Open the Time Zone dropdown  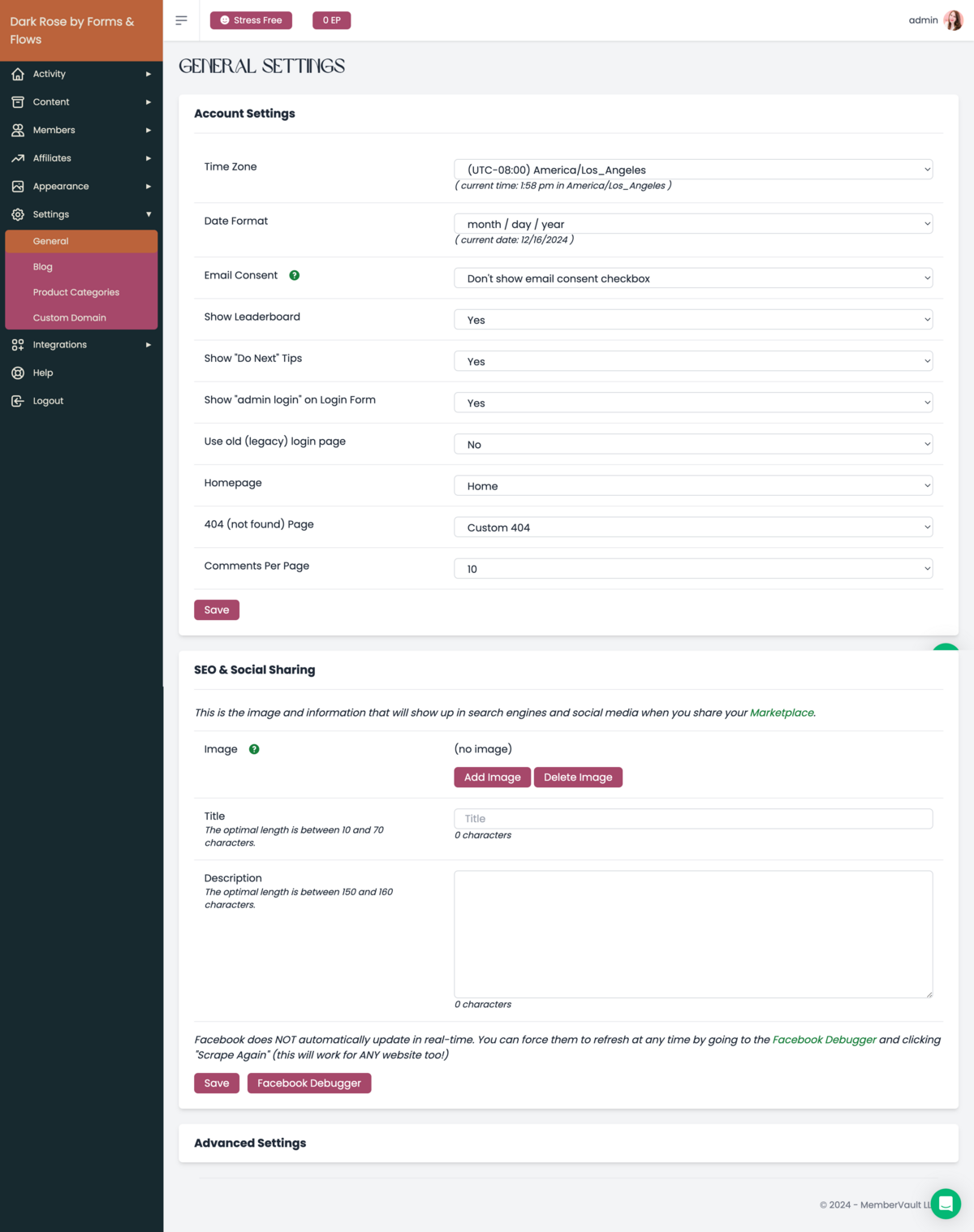692,170
